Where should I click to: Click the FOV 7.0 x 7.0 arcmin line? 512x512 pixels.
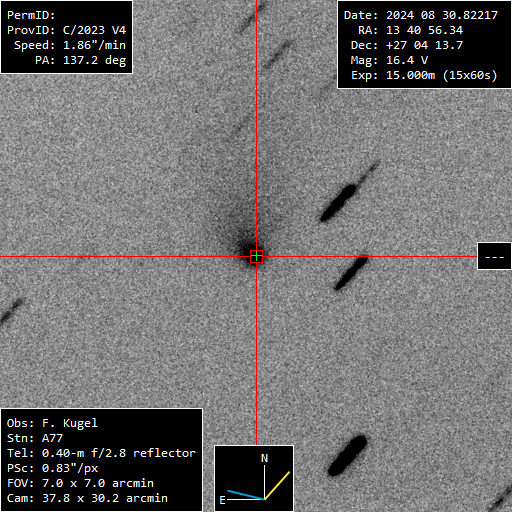click(x=80, y=483)
